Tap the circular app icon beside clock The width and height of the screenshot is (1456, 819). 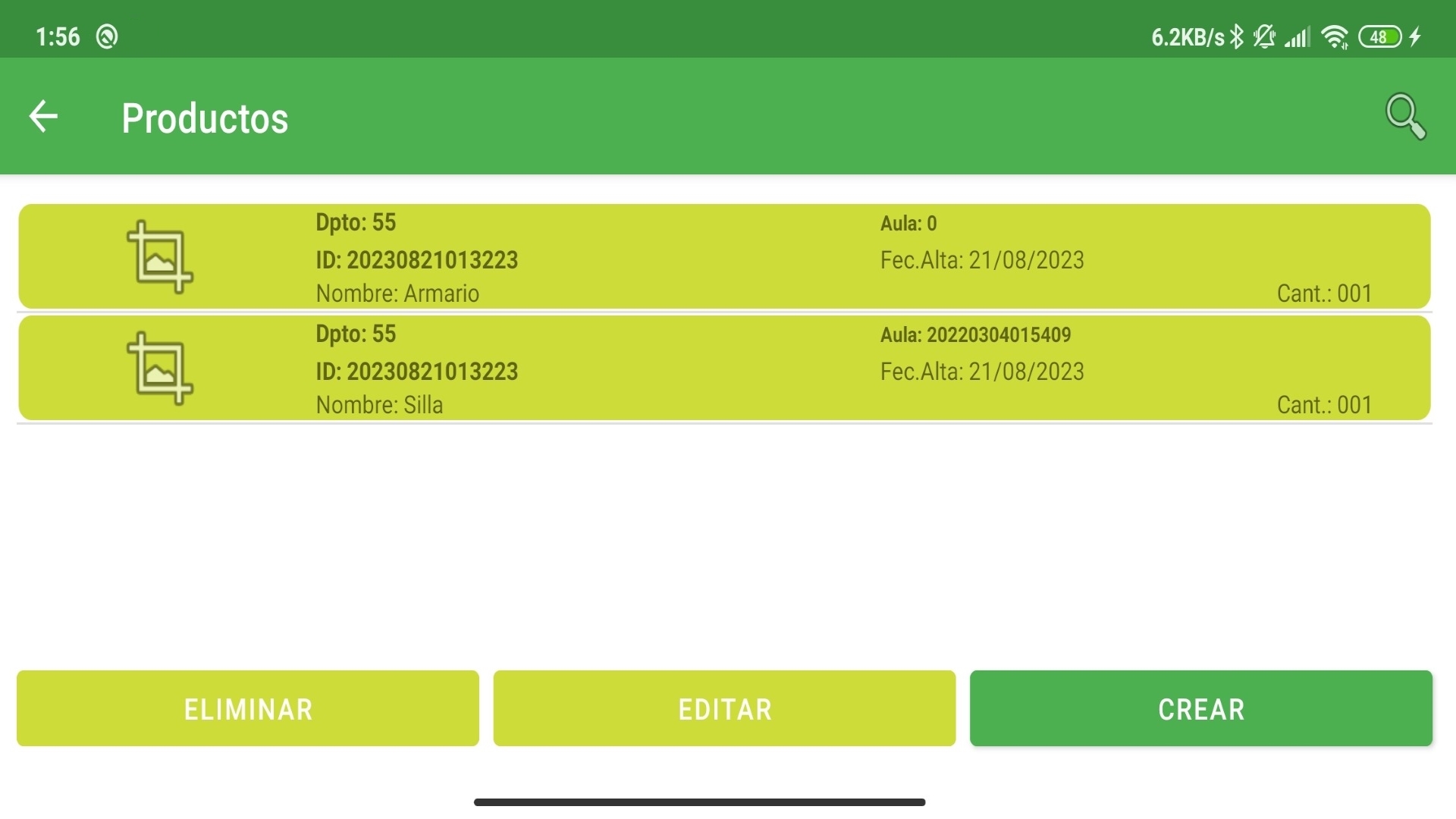point(107,36)
